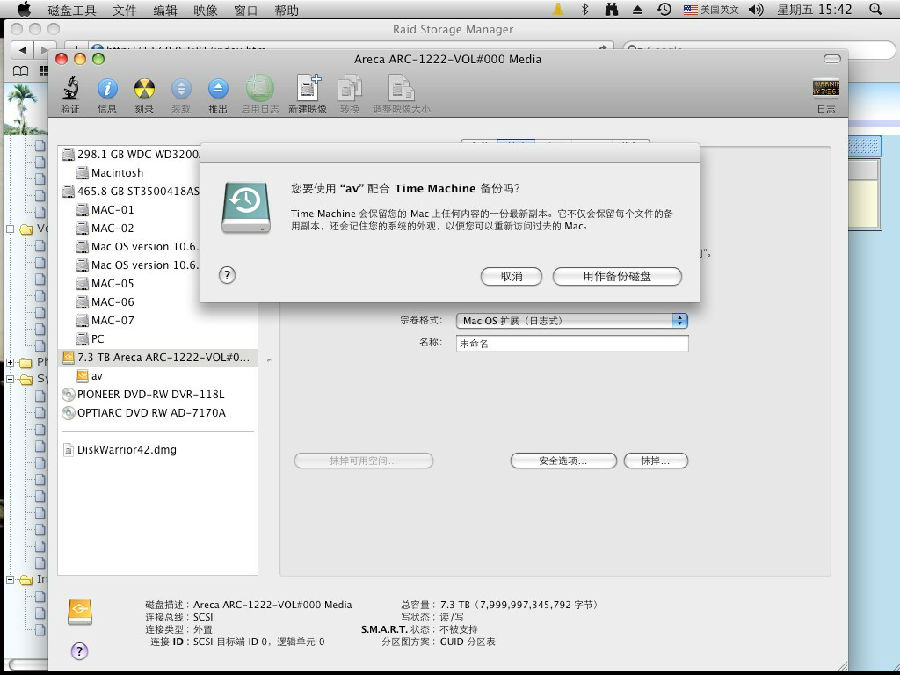Open the 编辑 menu

(x=165, y=10)
